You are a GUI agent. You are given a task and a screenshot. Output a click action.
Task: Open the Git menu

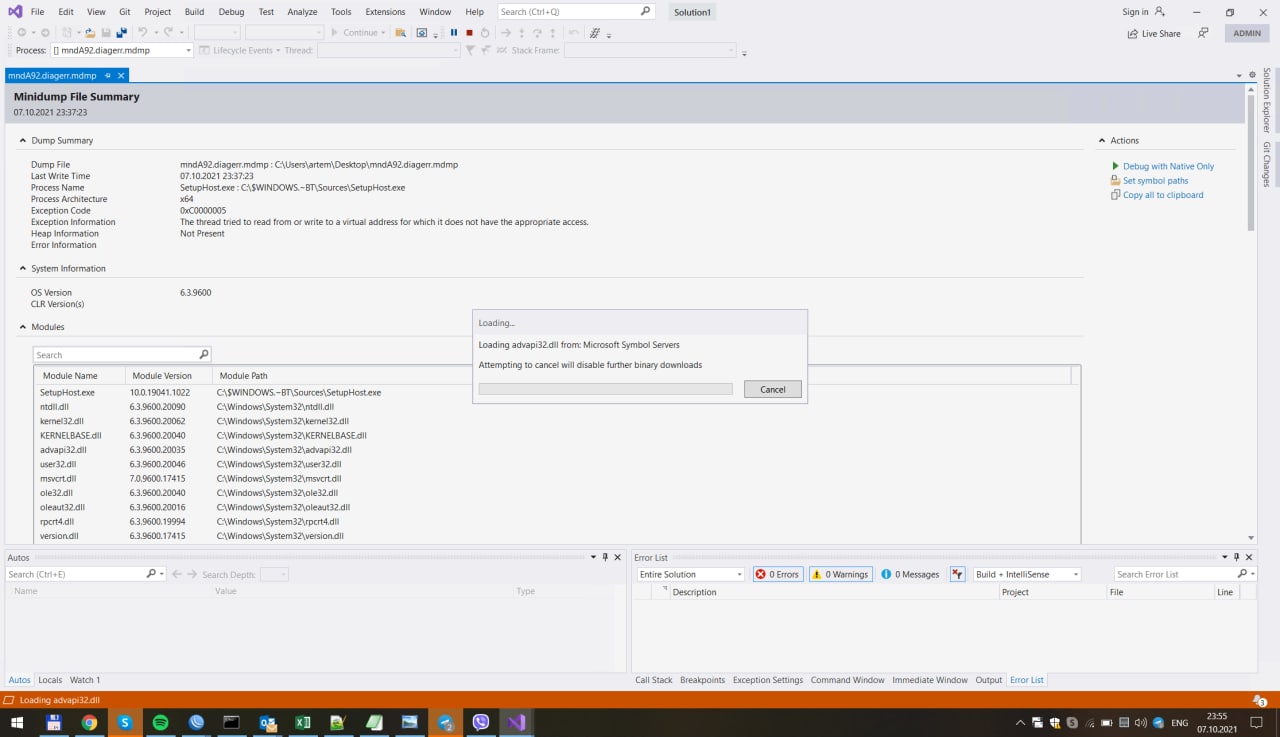coord(125,12)
